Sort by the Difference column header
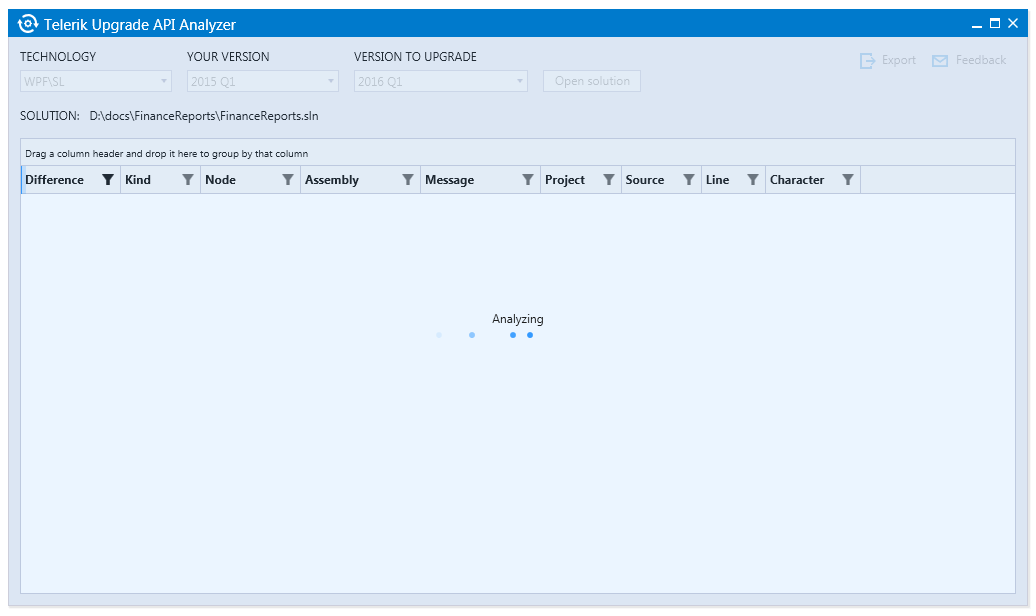The image size is (1036, 616). (x=54, y=180)
